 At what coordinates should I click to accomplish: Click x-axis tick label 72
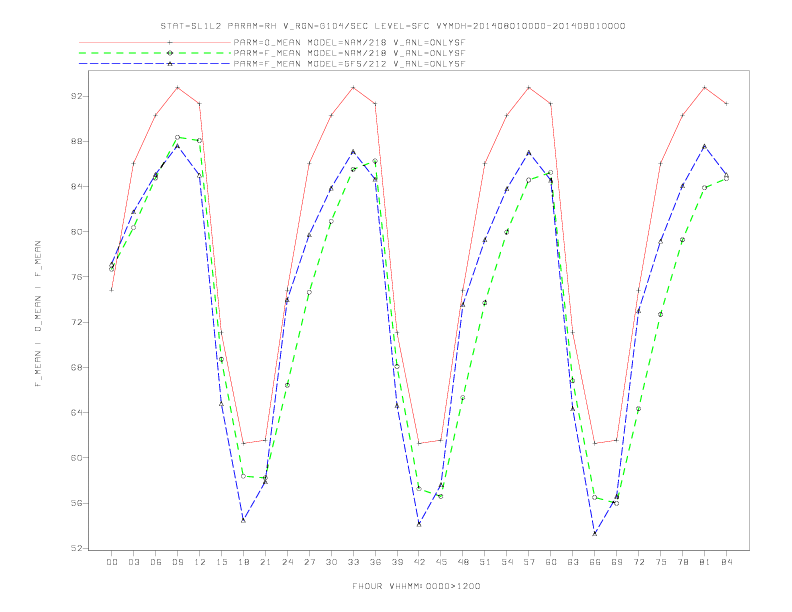click(638, 562)
